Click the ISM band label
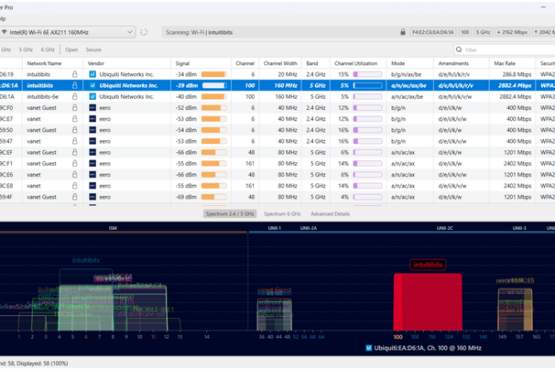Image resolution: width=555 pixels, height=370 pixels. [x=113, y=228]
